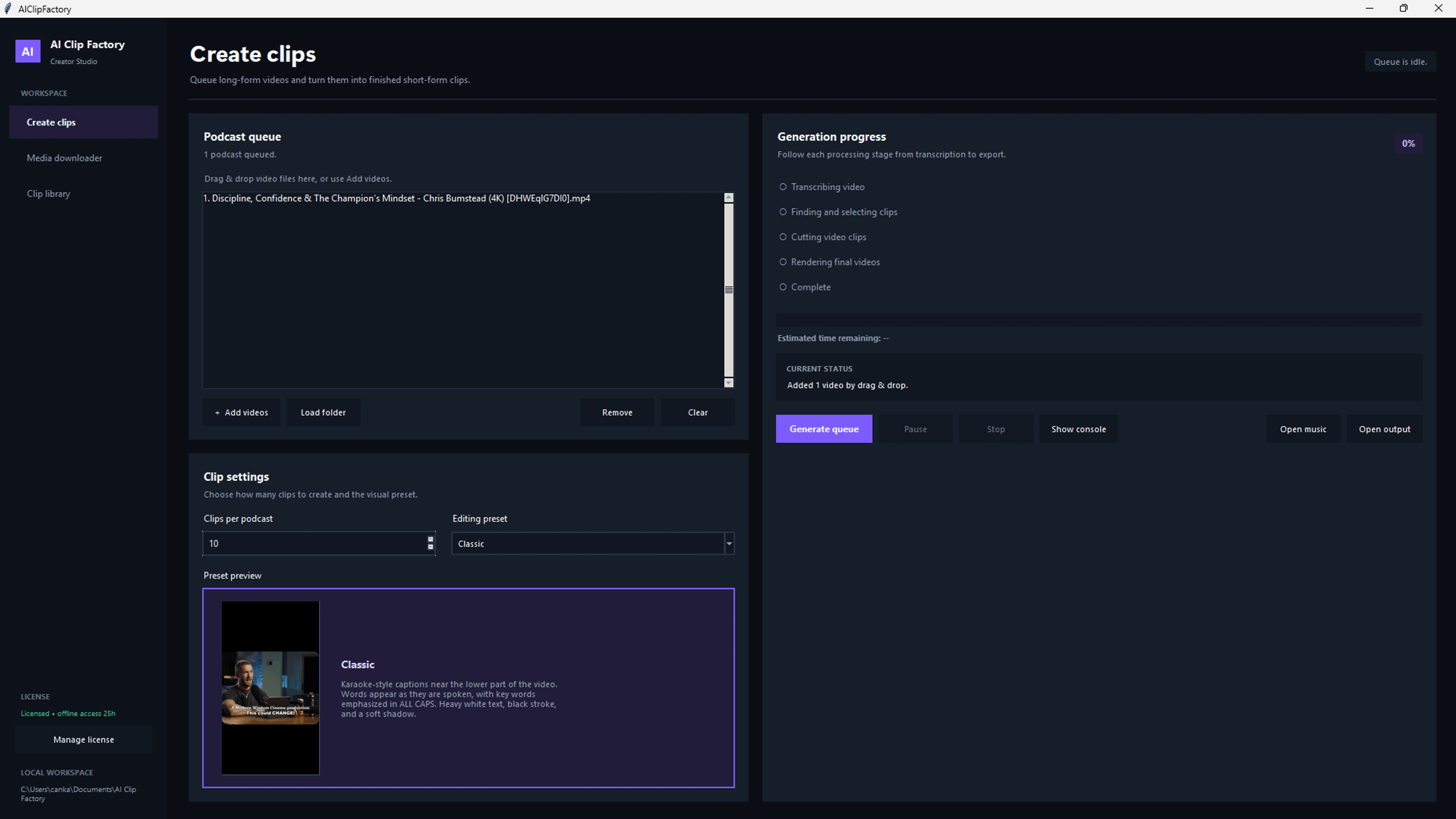1456x819 pixels.
Task: Decrease the Clips per podcast value
Action: click(431, 547)
